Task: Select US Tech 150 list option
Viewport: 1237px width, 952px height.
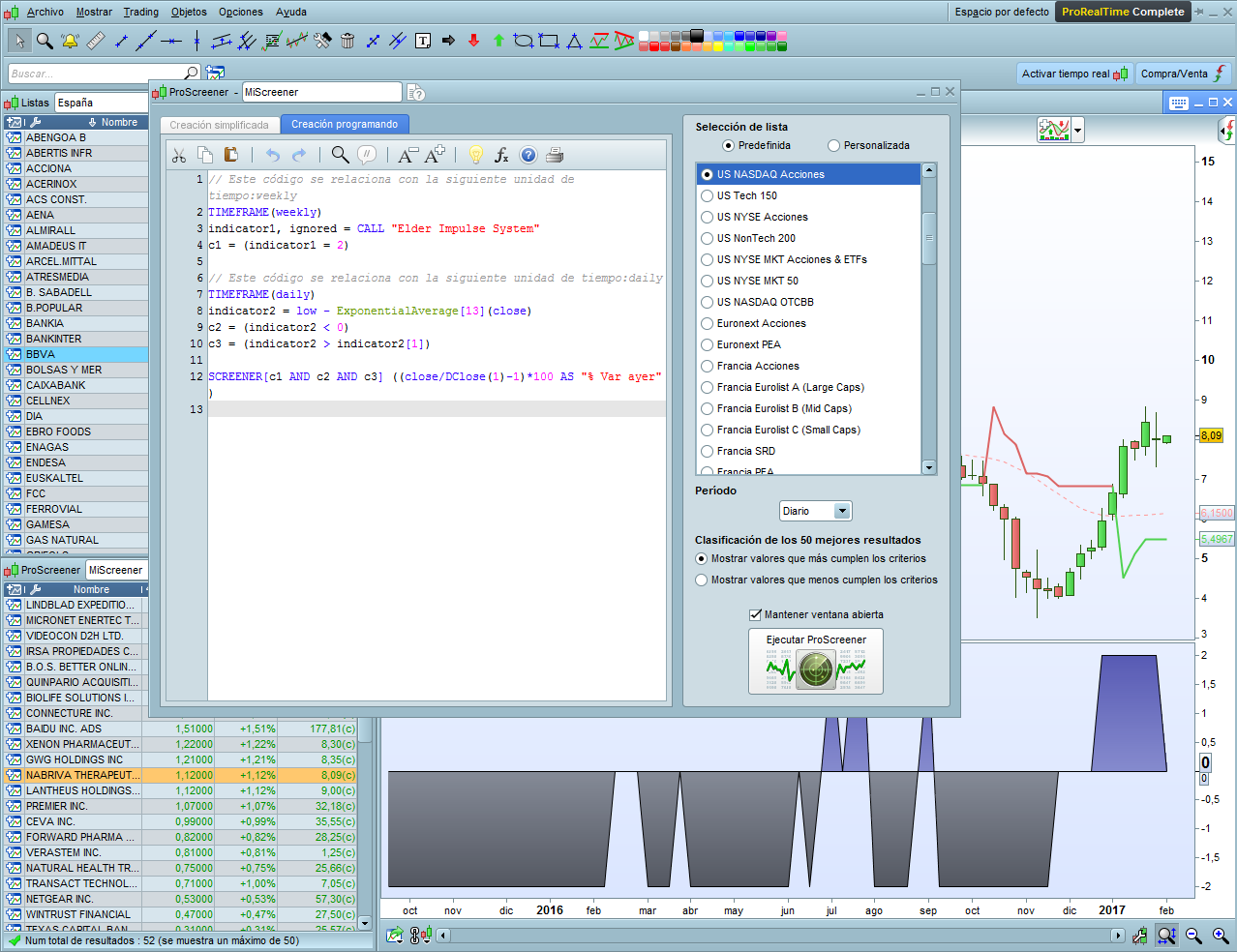Action: click(x=708, y=195)
